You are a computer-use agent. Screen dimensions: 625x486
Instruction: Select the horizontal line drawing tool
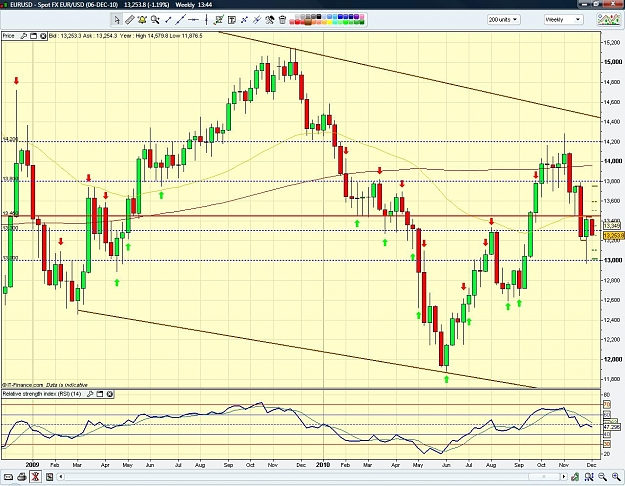(x=193, y=20)
